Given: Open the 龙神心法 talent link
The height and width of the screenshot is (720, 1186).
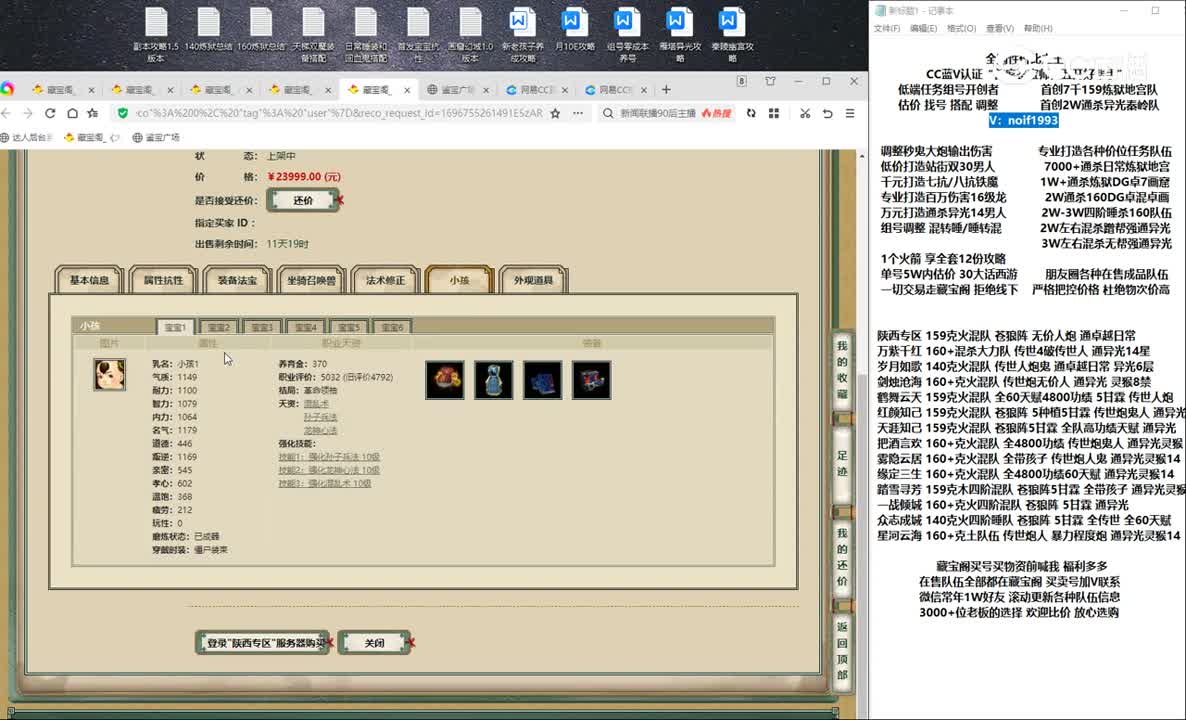Looking at the screenshot, I should pos(320,430).
